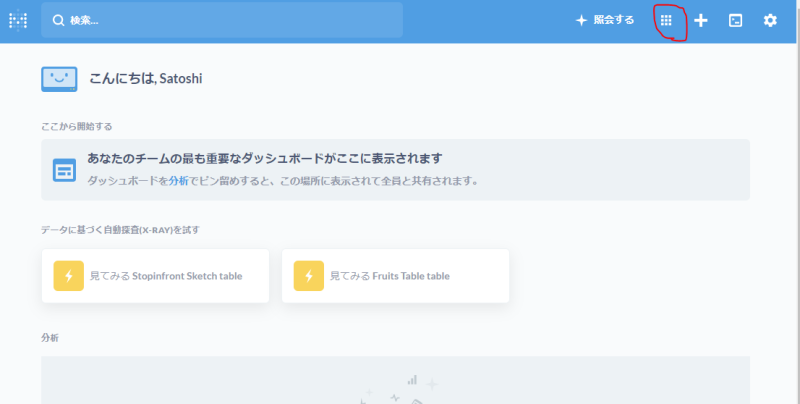The image size is (800, 404).
Task: Follow the 分析 link in dashboard hint
Action: (x=178, y=181)
